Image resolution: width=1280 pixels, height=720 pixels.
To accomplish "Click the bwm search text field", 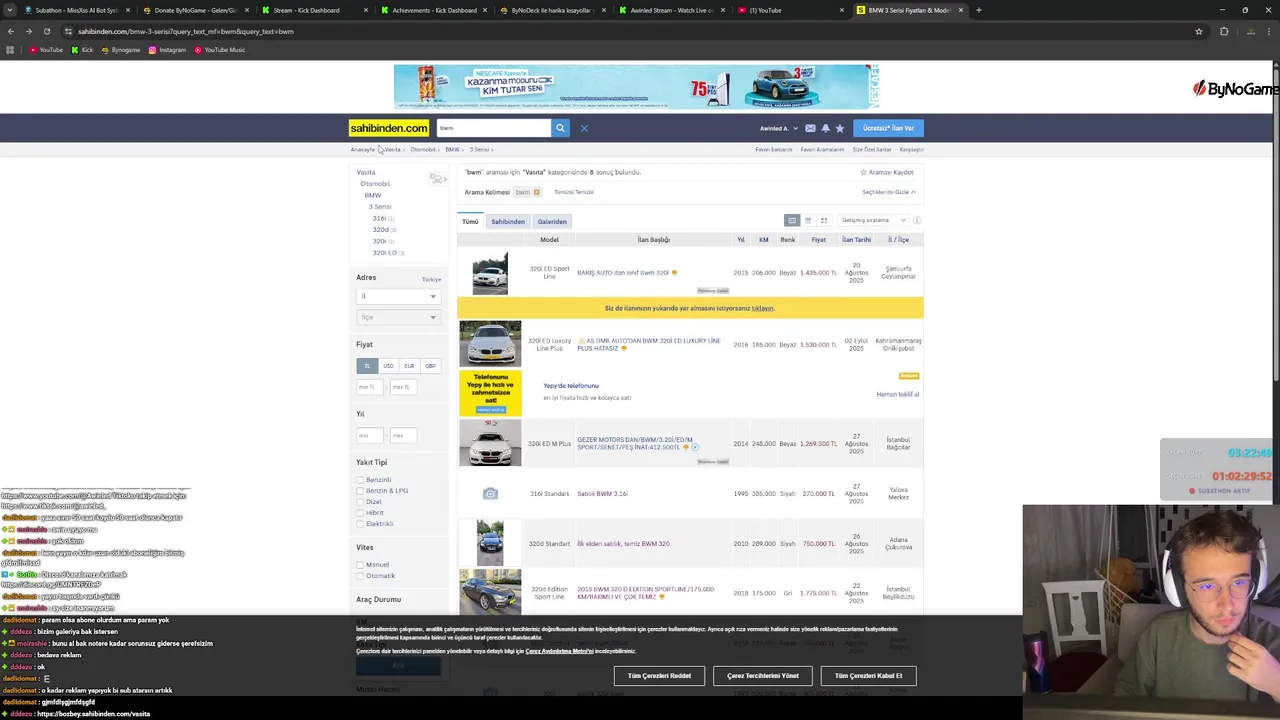I will (493, 128).
